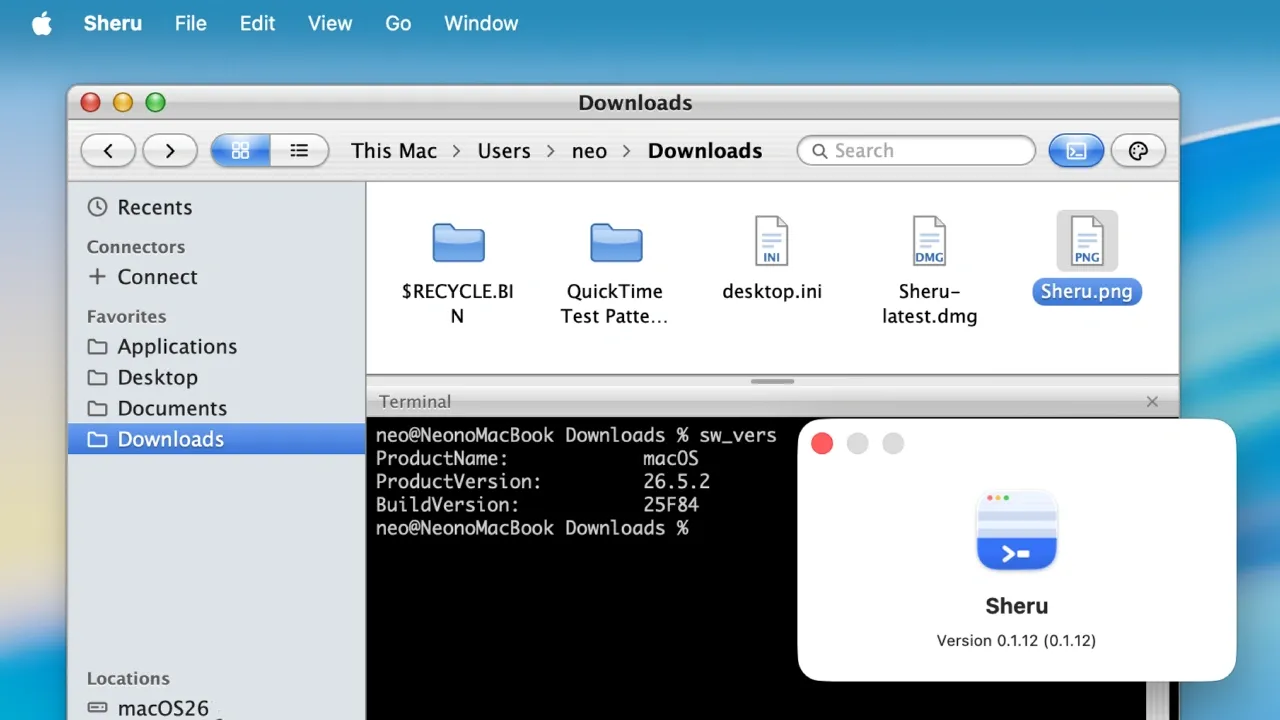Click the last terminal prompt line
The height and width of the screenshot is (720, 1280).
[x=532, y=528]
